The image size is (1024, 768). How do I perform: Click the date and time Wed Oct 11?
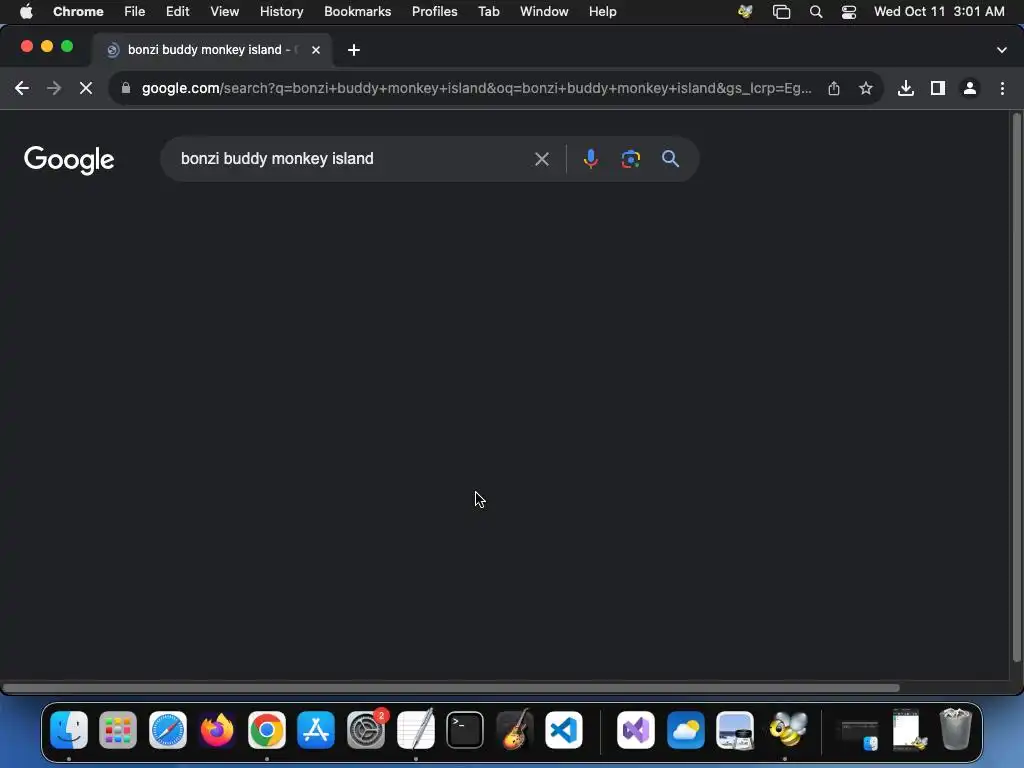939,12
